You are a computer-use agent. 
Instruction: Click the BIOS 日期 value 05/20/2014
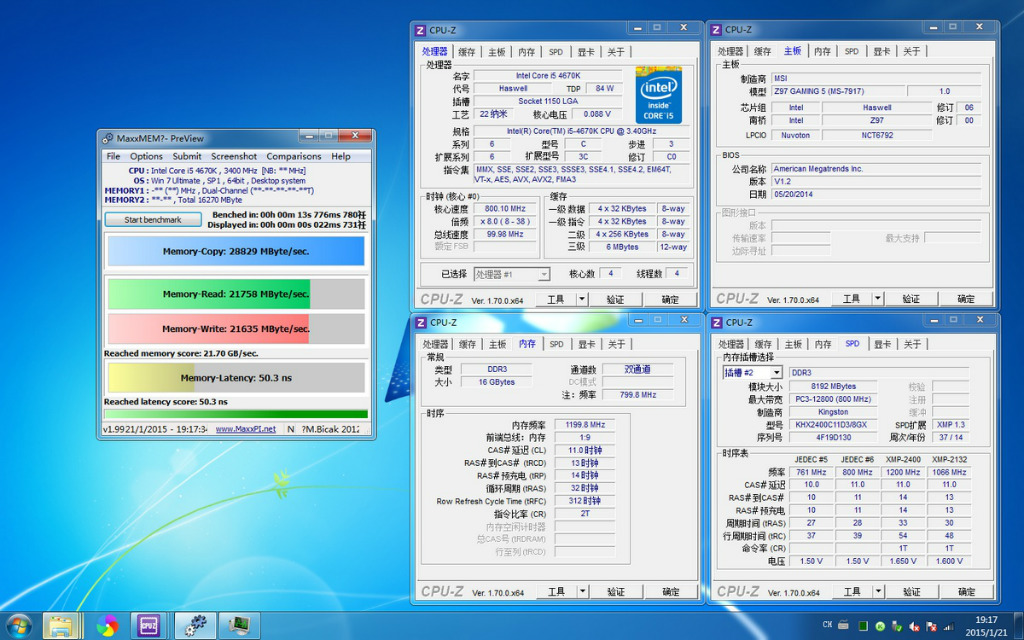(x=876, y=195)
